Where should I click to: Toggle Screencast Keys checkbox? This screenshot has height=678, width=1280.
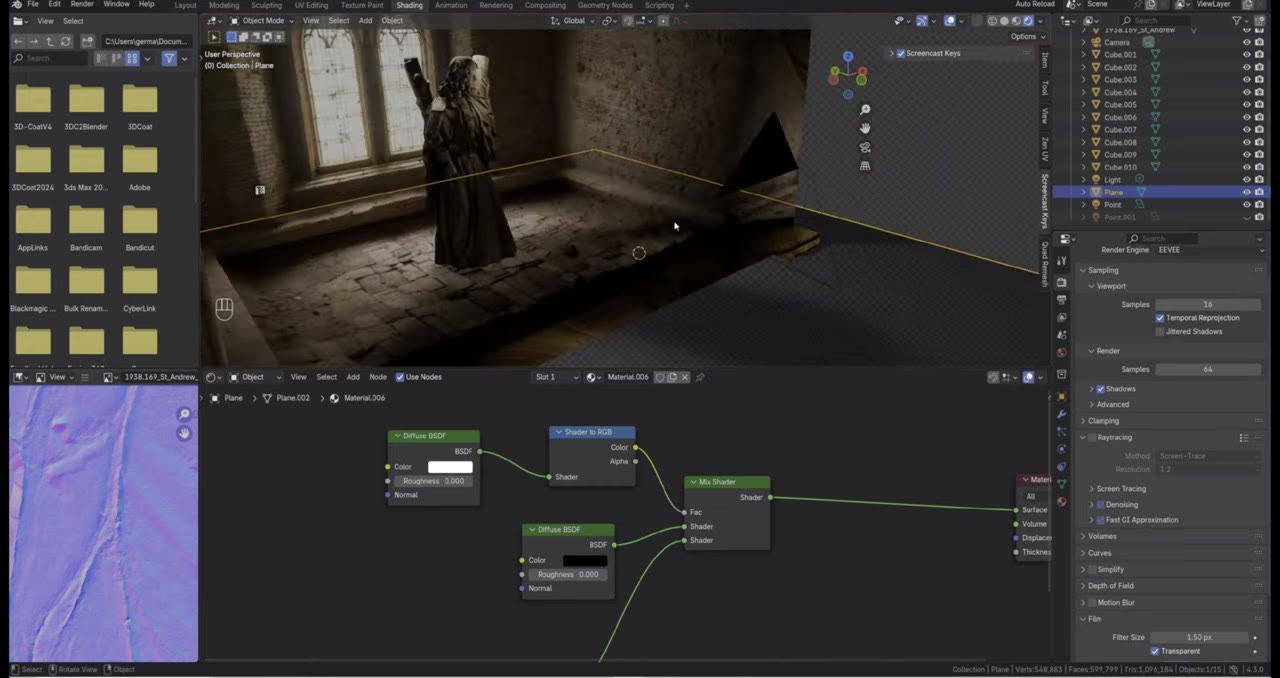901,53
